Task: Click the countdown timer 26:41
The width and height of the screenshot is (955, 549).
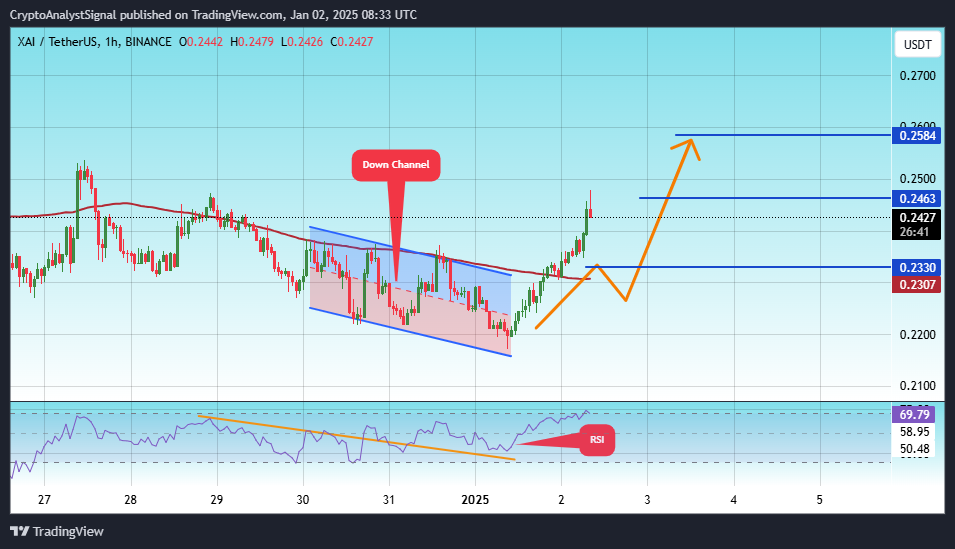Action: 914,232
